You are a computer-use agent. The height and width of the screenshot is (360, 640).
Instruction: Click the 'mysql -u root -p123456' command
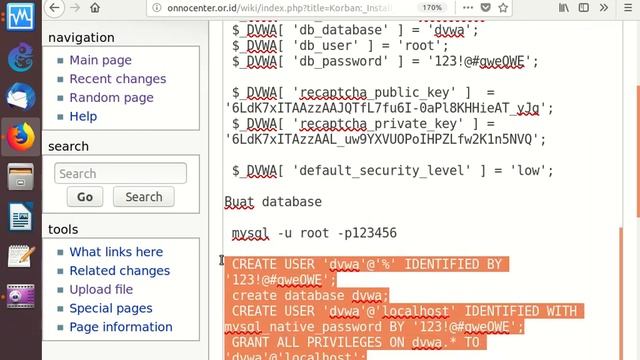tap(314, 233)
